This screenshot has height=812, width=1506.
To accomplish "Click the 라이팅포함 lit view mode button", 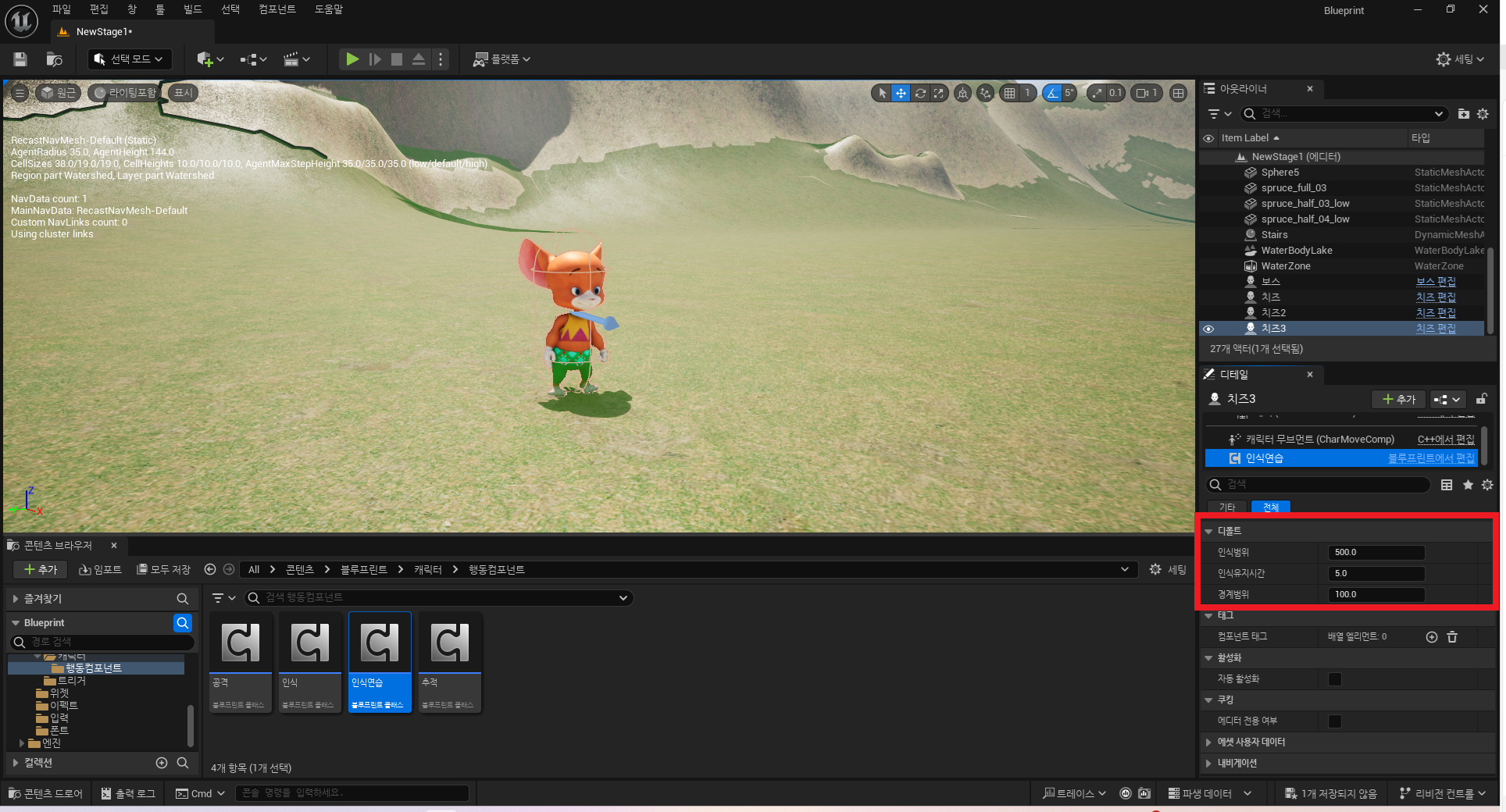I will (125, 93).
